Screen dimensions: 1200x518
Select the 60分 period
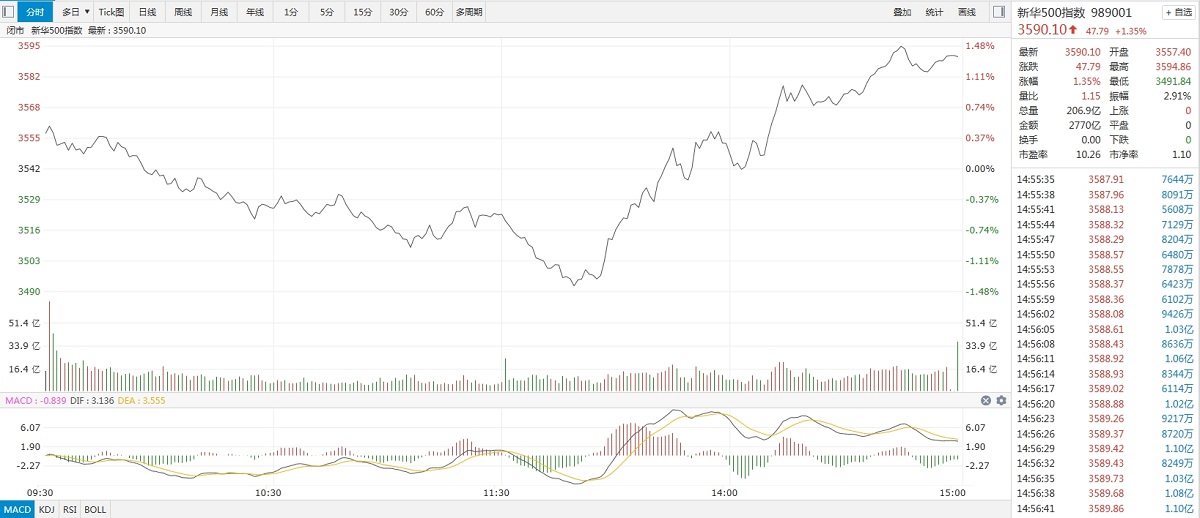click(x=434, y=12)
